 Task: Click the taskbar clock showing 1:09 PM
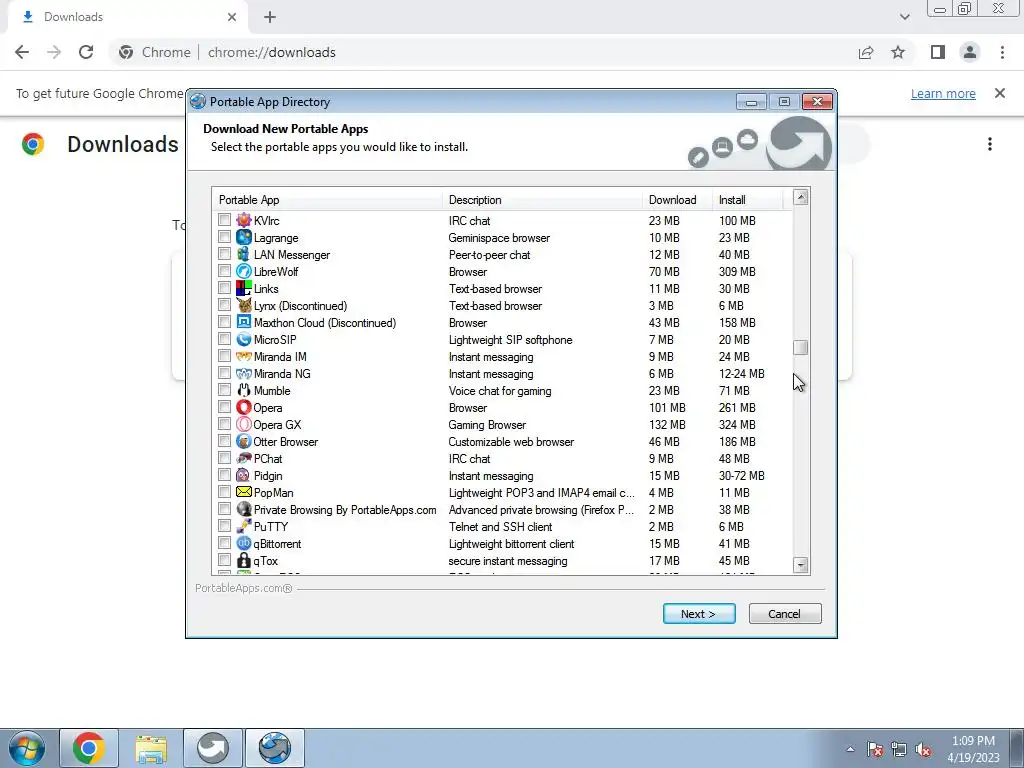[973, 749]
